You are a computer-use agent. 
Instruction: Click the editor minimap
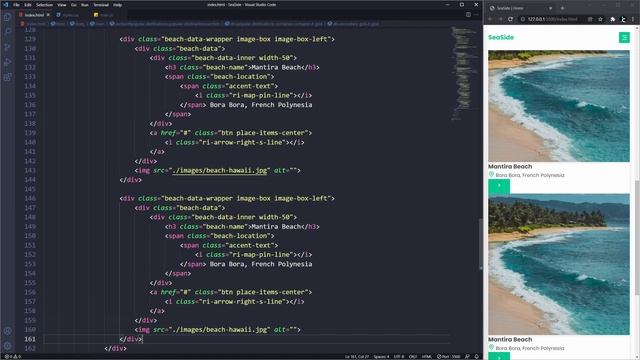[463, 73]
